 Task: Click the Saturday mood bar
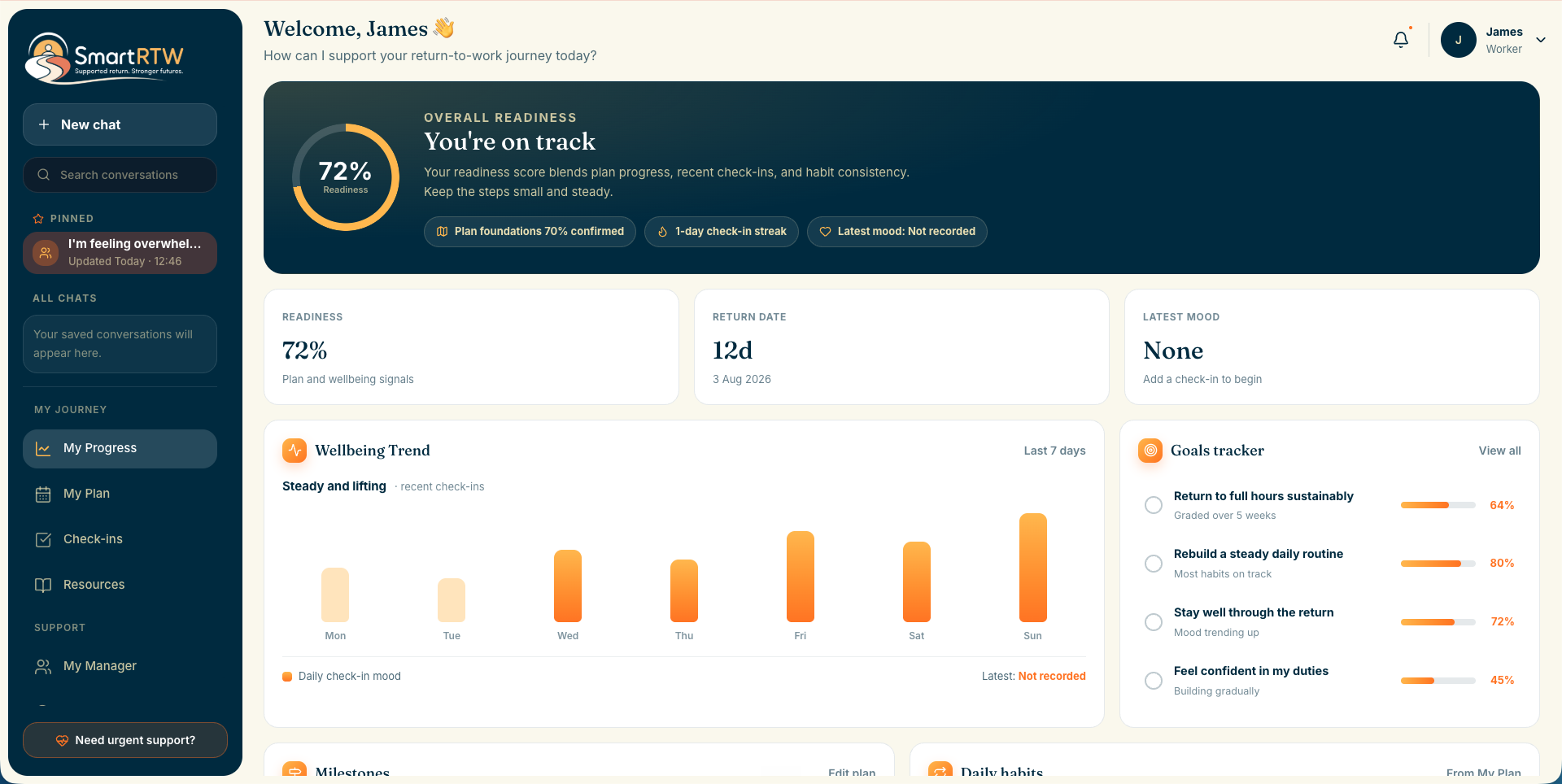point(917,582)
